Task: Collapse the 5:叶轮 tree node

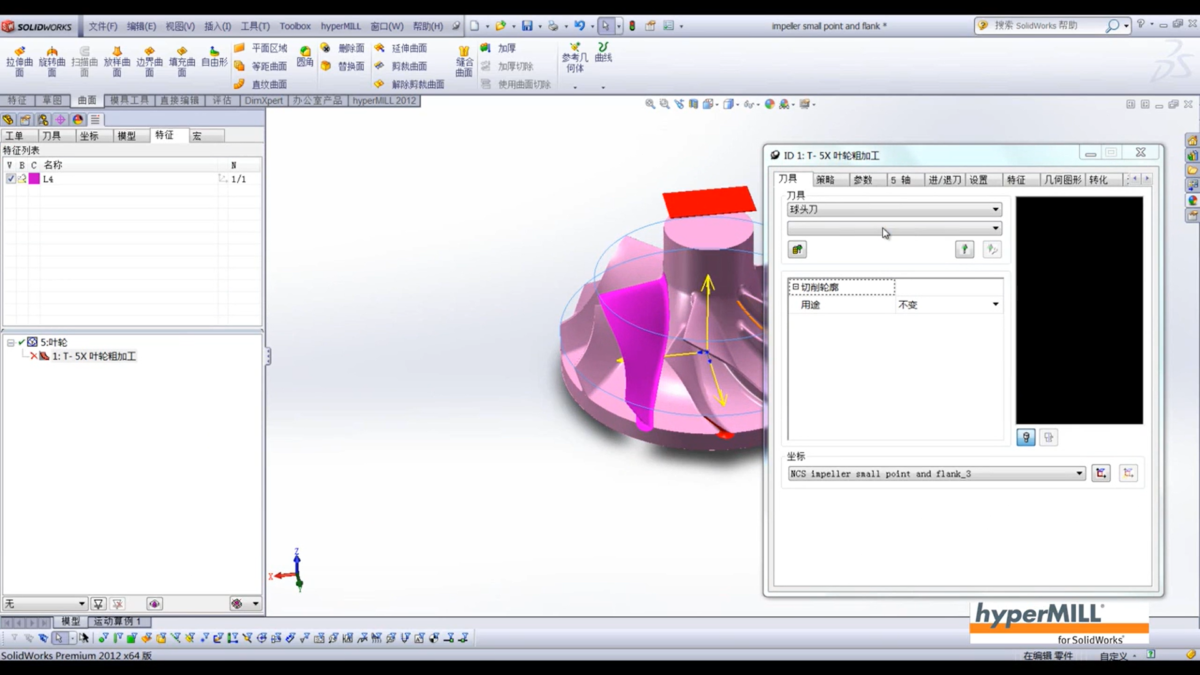Action: (x=10, y=342)
